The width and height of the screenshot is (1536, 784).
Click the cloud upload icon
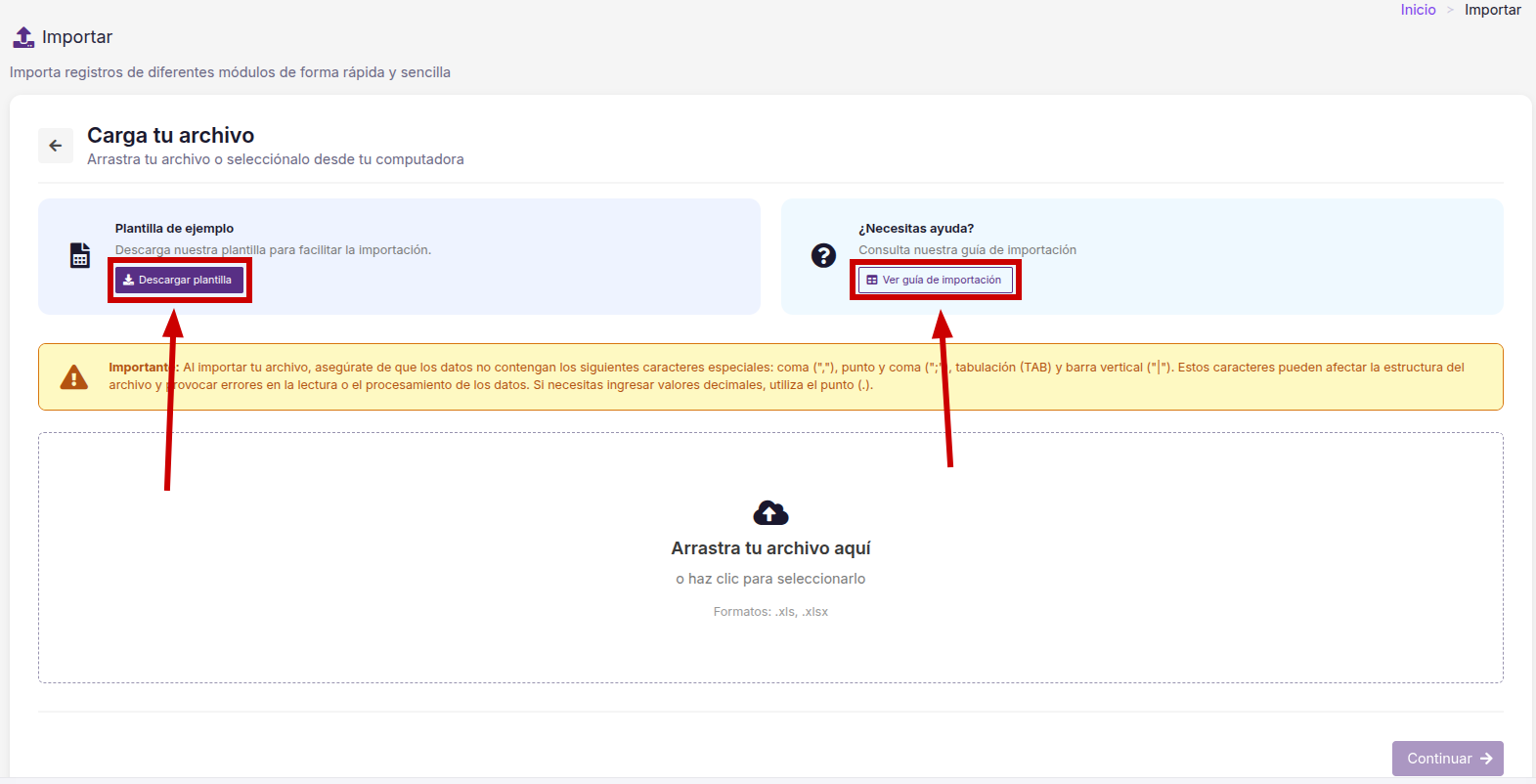tap(770, 512)
